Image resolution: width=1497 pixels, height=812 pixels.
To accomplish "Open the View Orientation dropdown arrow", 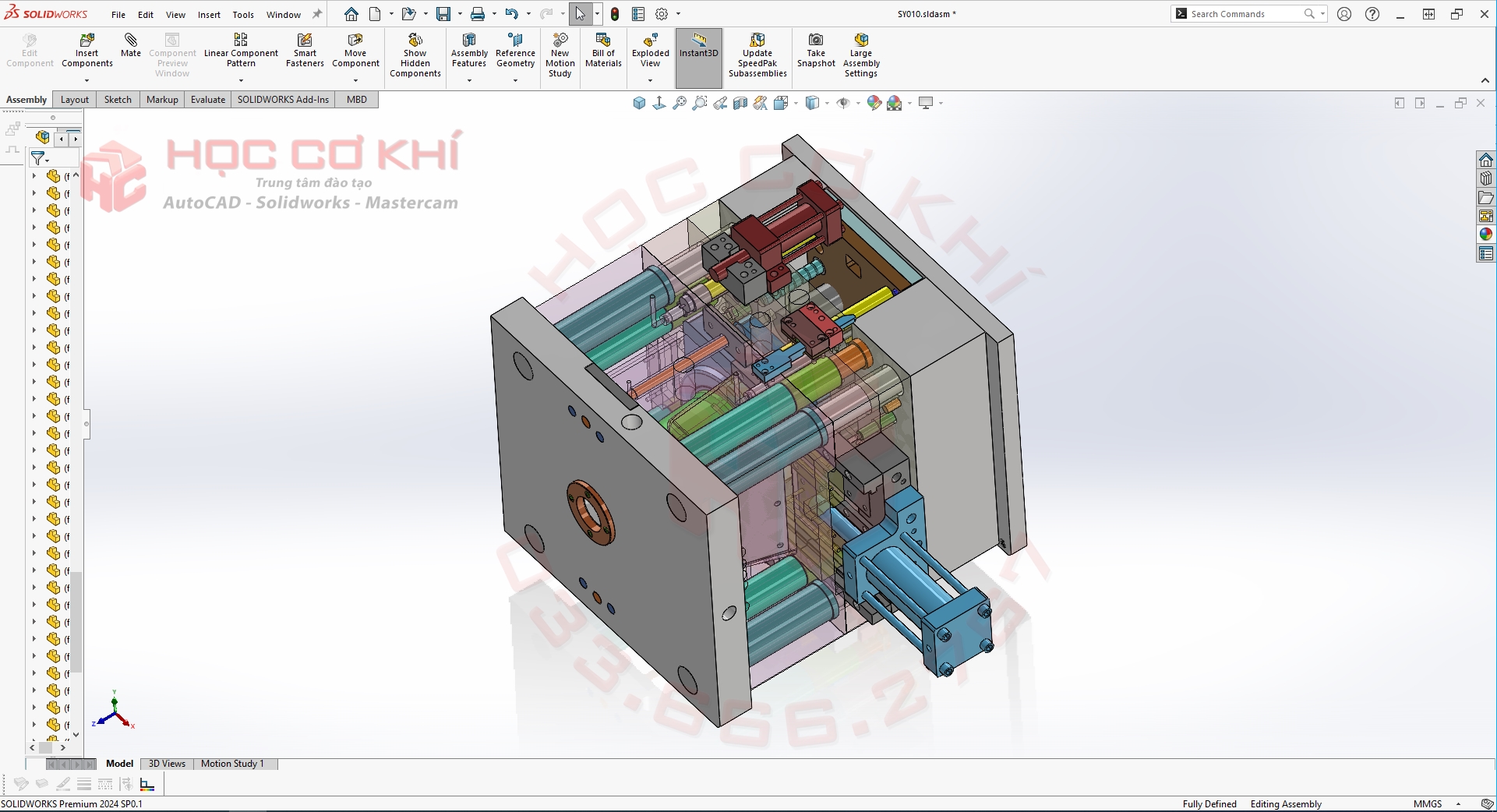I will coord(796,103).
